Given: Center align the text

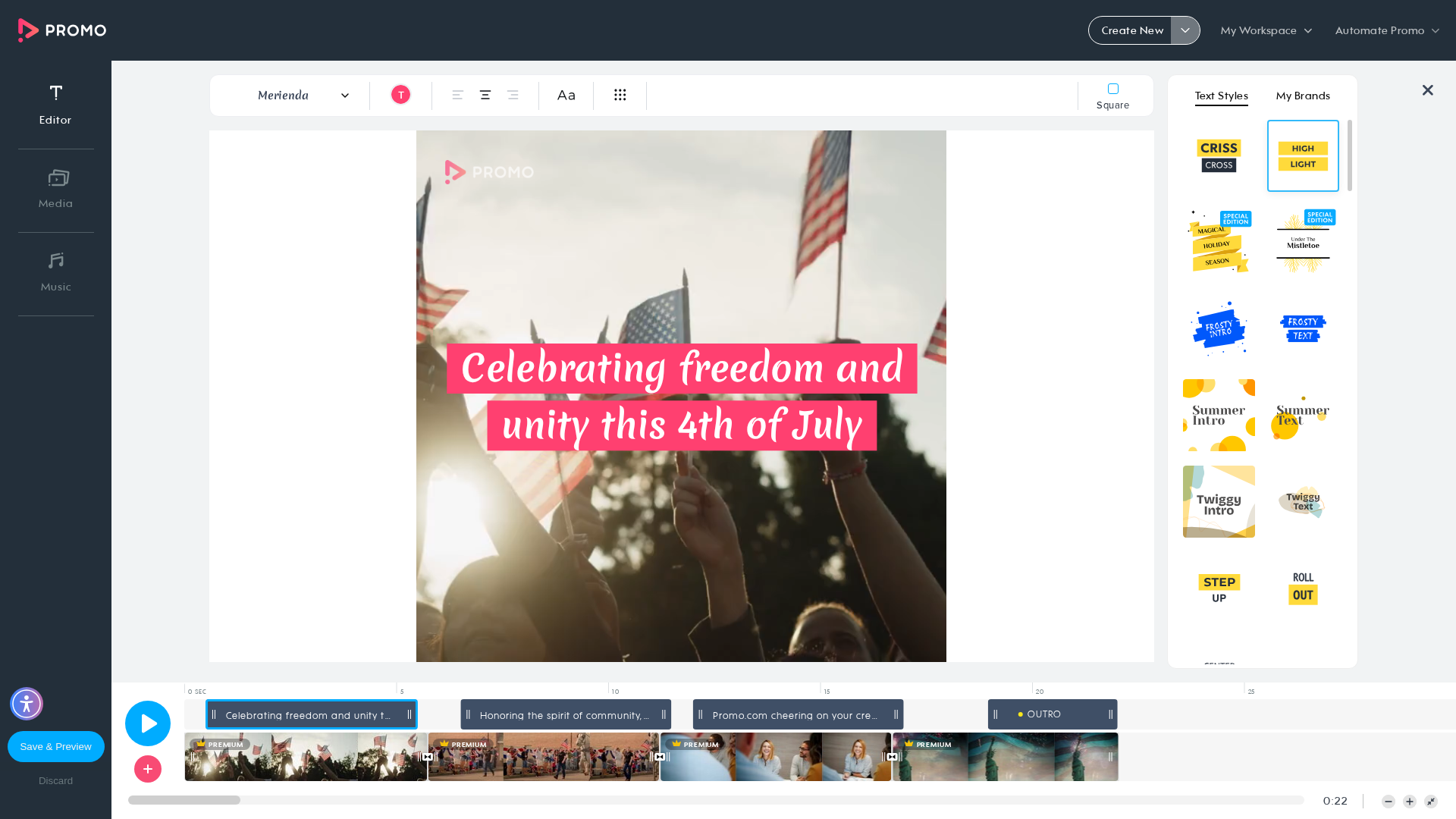Looking at the screenshot, I should point(485,95).
